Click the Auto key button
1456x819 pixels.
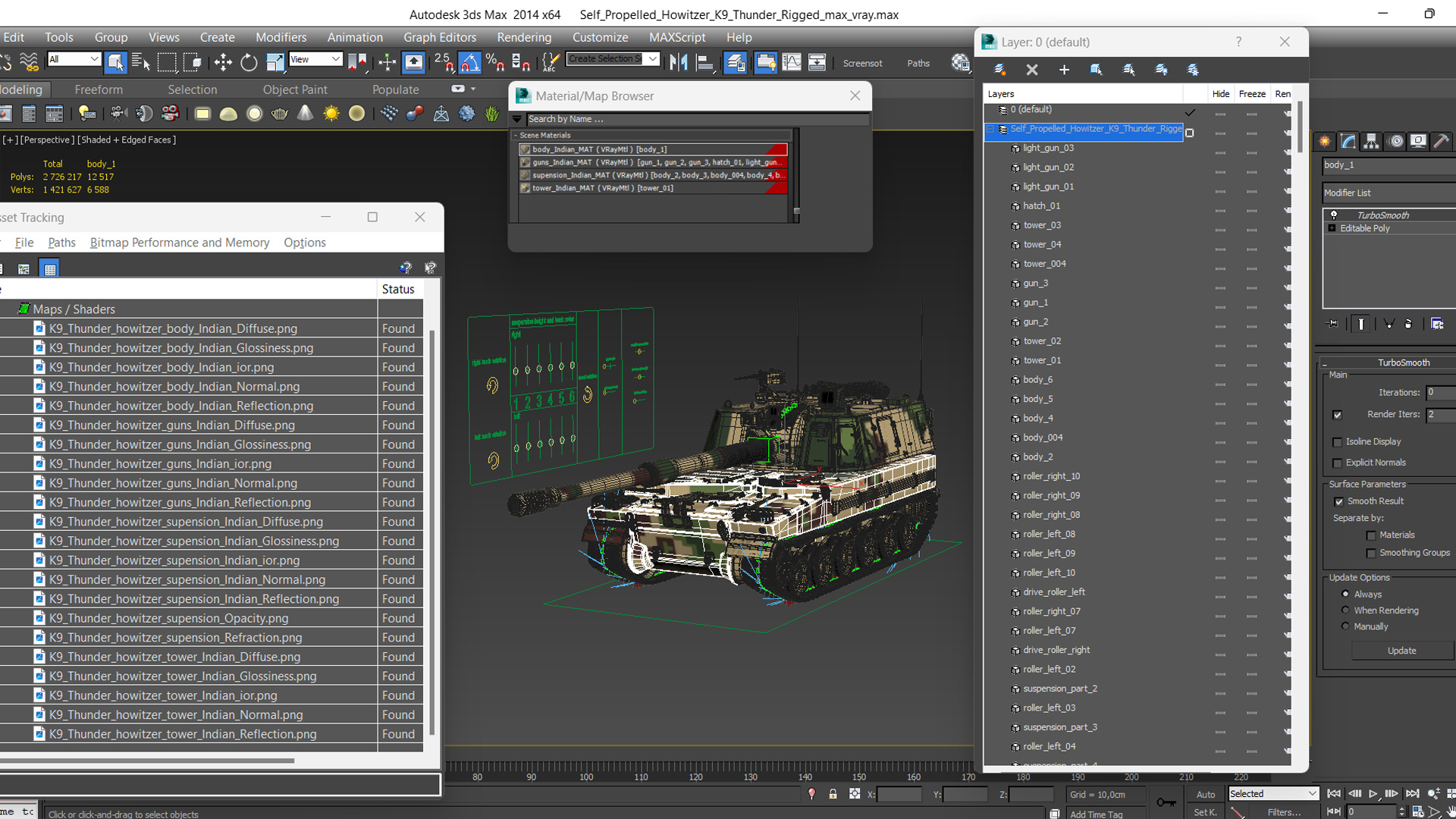pos(1206,795)
